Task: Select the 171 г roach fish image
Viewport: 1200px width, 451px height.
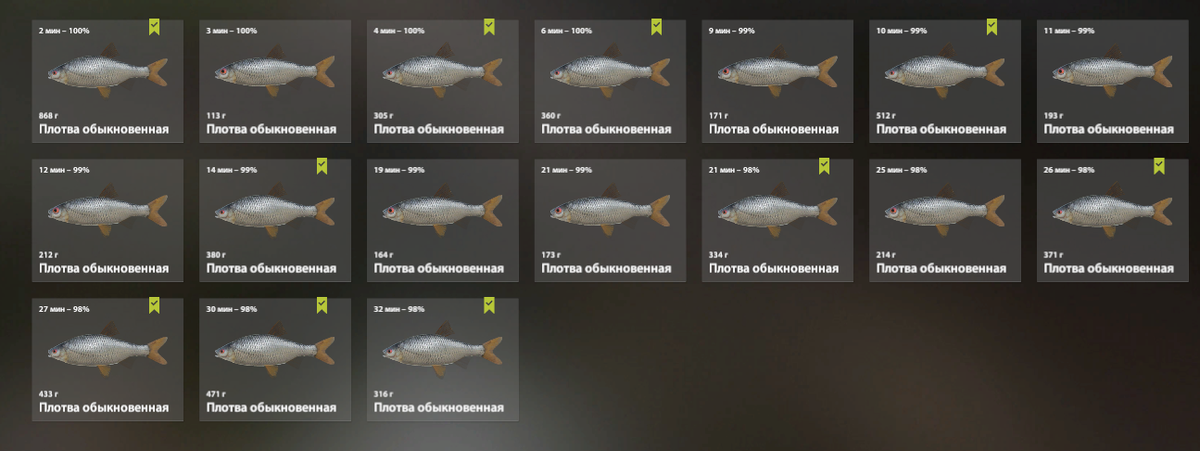Action: (777, 72)
